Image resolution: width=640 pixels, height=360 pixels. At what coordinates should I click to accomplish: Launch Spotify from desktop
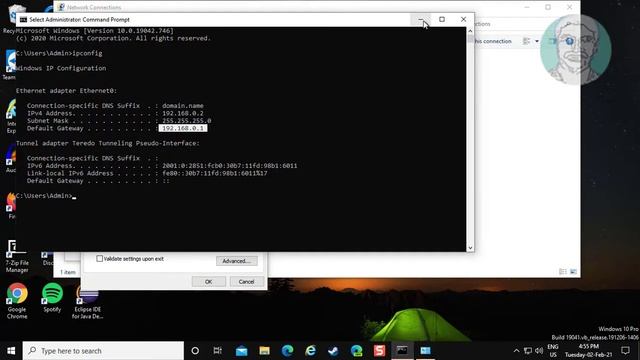pos(52,298)
